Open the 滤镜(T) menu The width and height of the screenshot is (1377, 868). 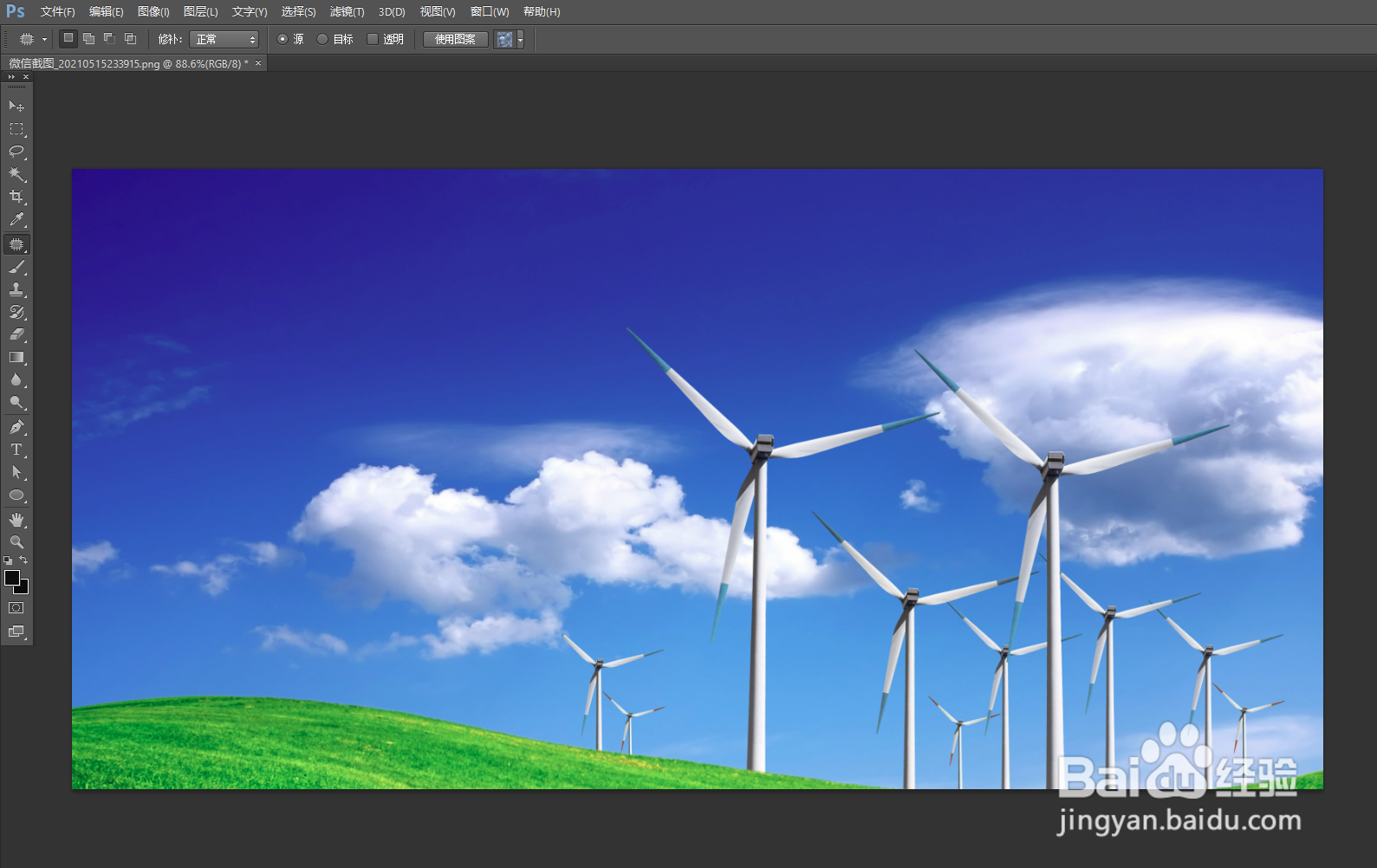[347, 12]
